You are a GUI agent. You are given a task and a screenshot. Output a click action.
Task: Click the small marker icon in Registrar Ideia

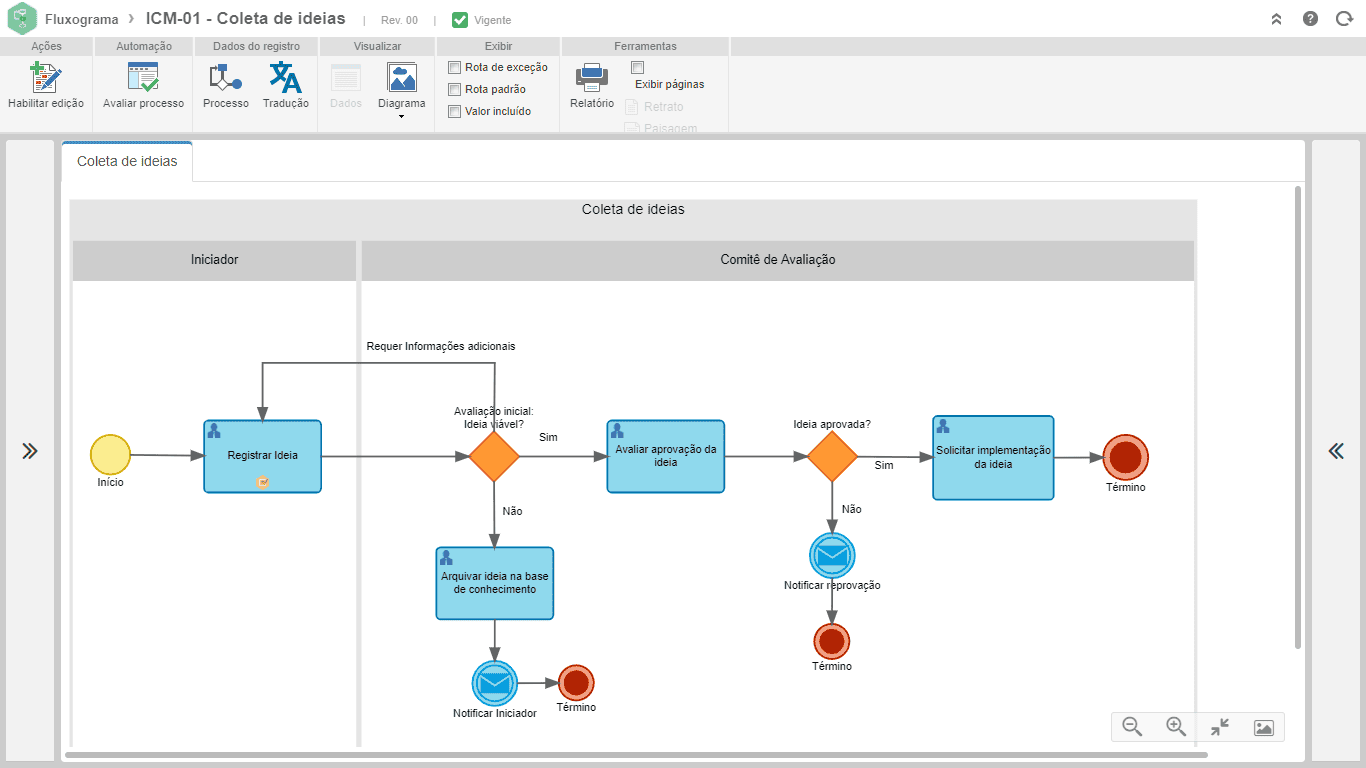263,482
